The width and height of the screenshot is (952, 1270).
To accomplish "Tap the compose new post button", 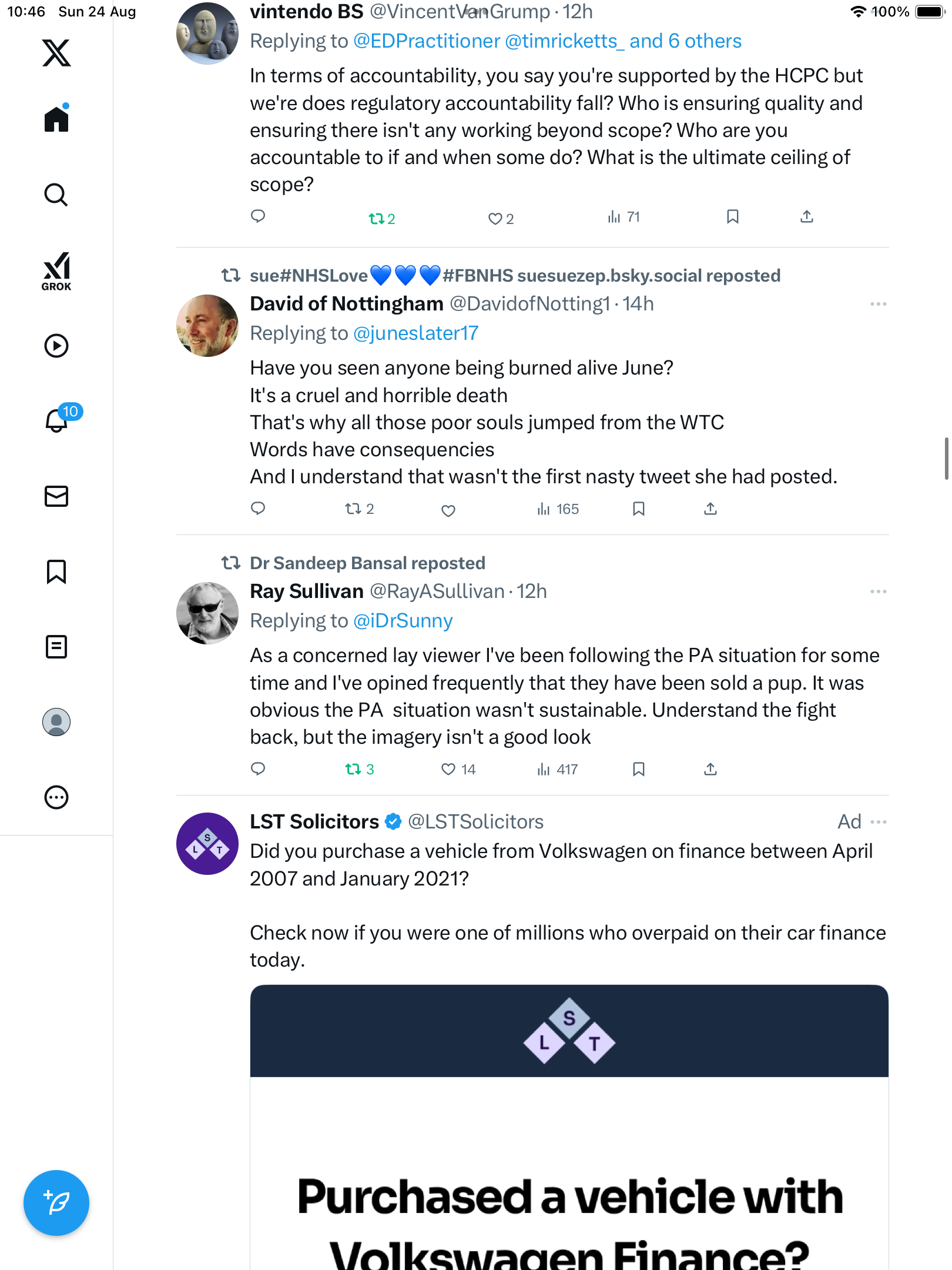I will click(56, 1202).
